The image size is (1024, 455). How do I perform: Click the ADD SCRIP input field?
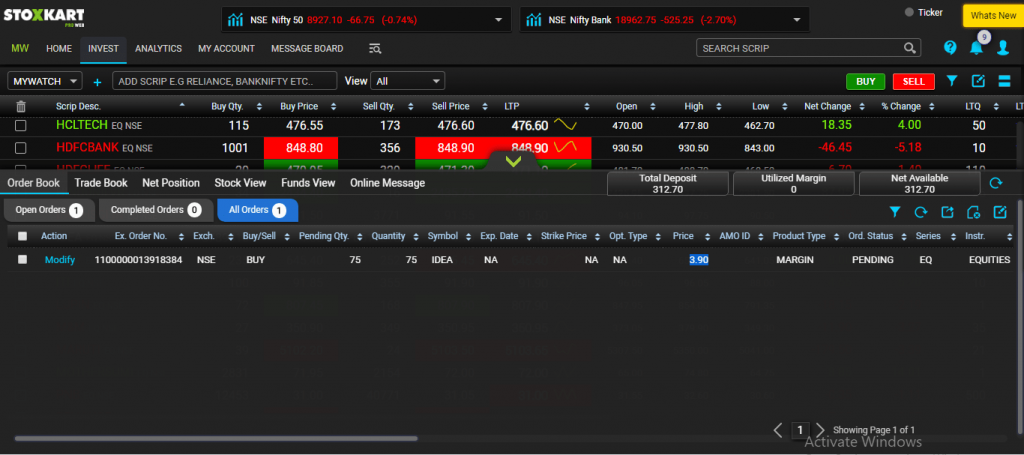225,81
